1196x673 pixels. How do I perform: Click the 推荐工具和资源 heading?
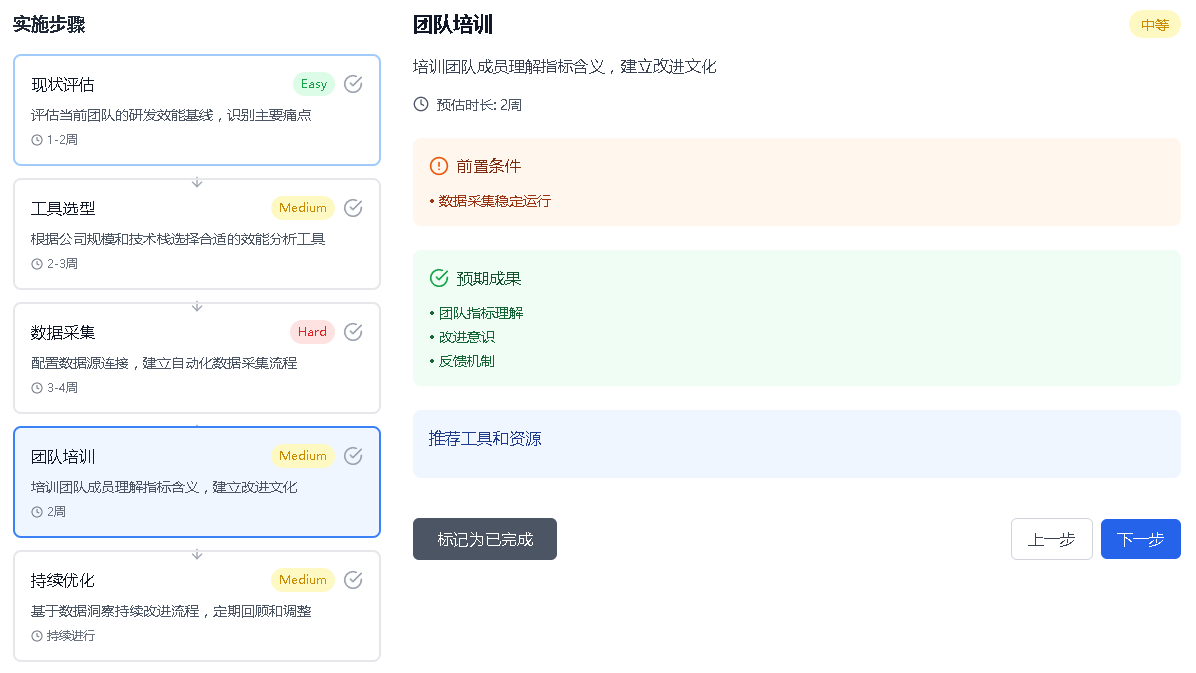click(x=485, y=439)
